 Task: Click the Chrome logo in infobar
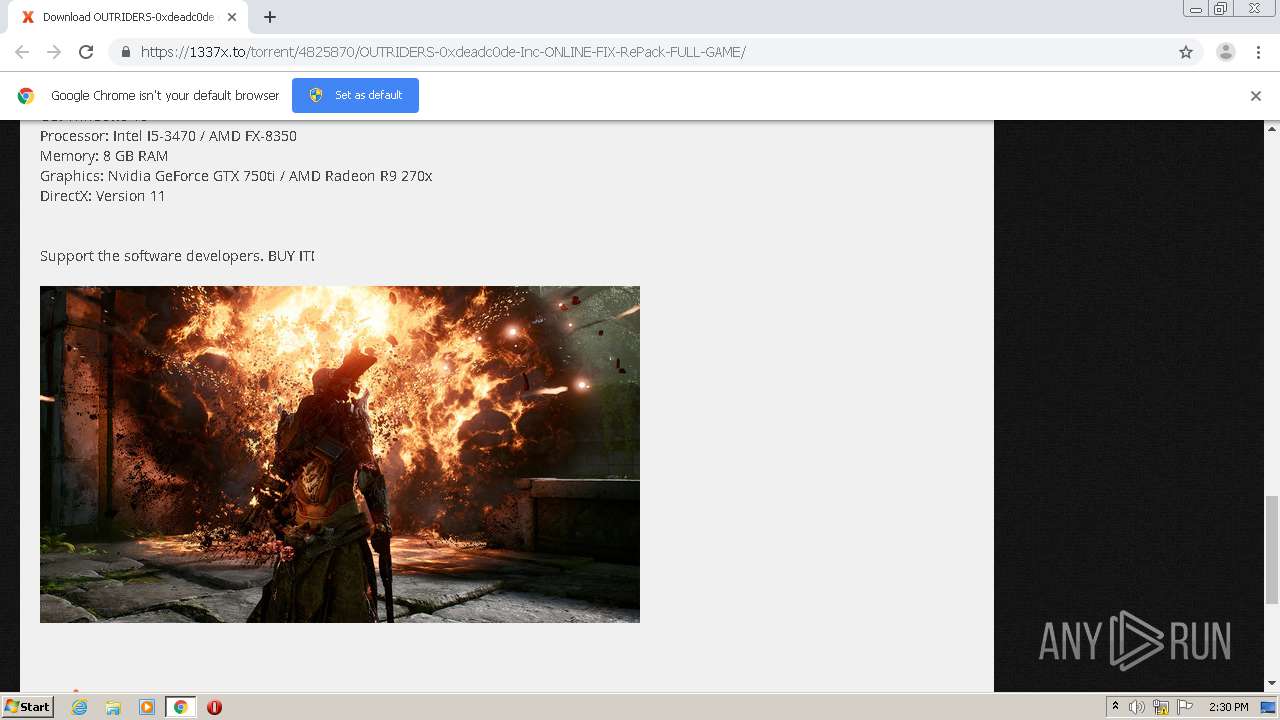[x=26, y=96]
